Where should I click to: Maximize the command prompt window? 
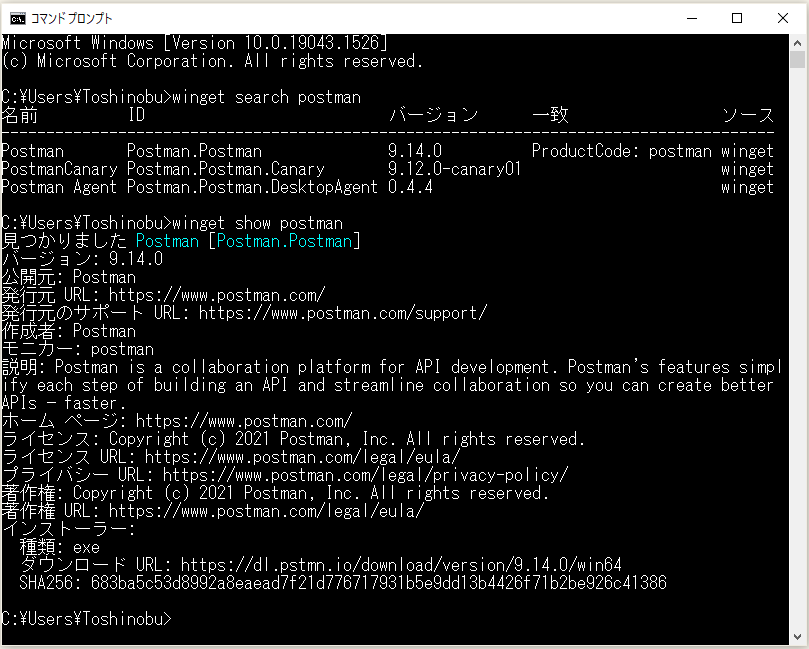(737, 17)
